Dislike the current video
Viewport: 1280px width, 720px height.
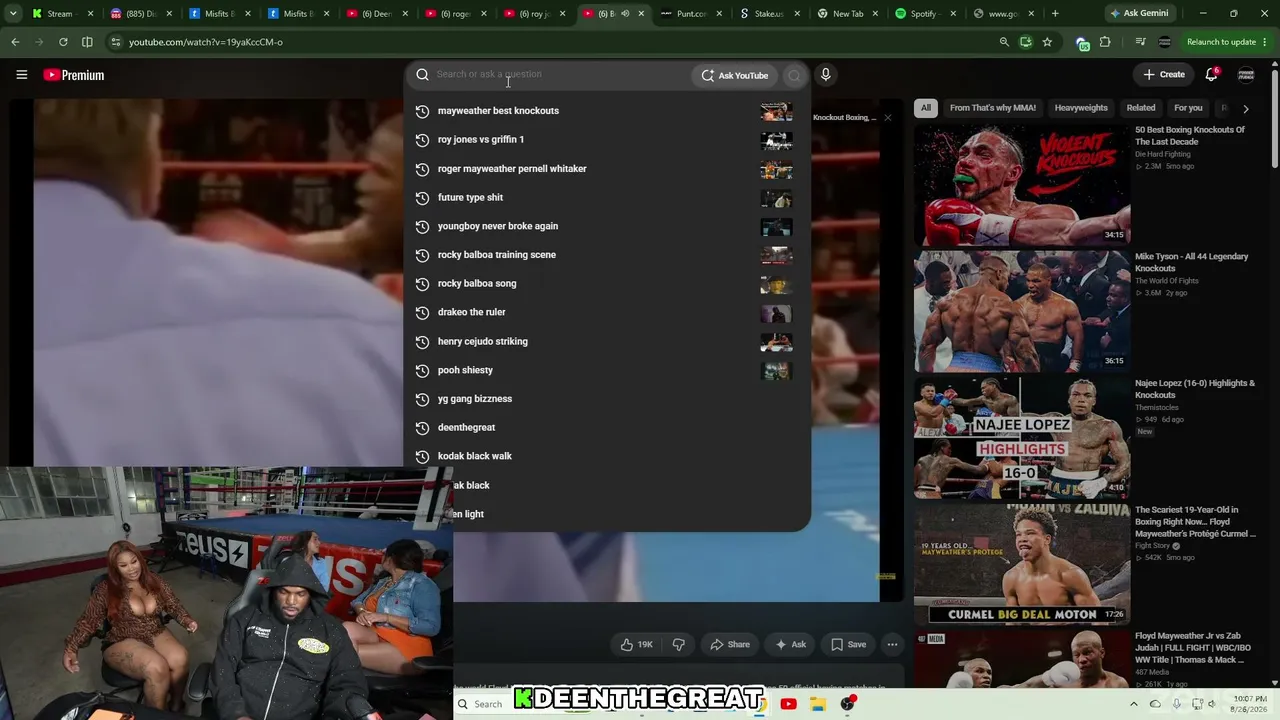[678, 645]
